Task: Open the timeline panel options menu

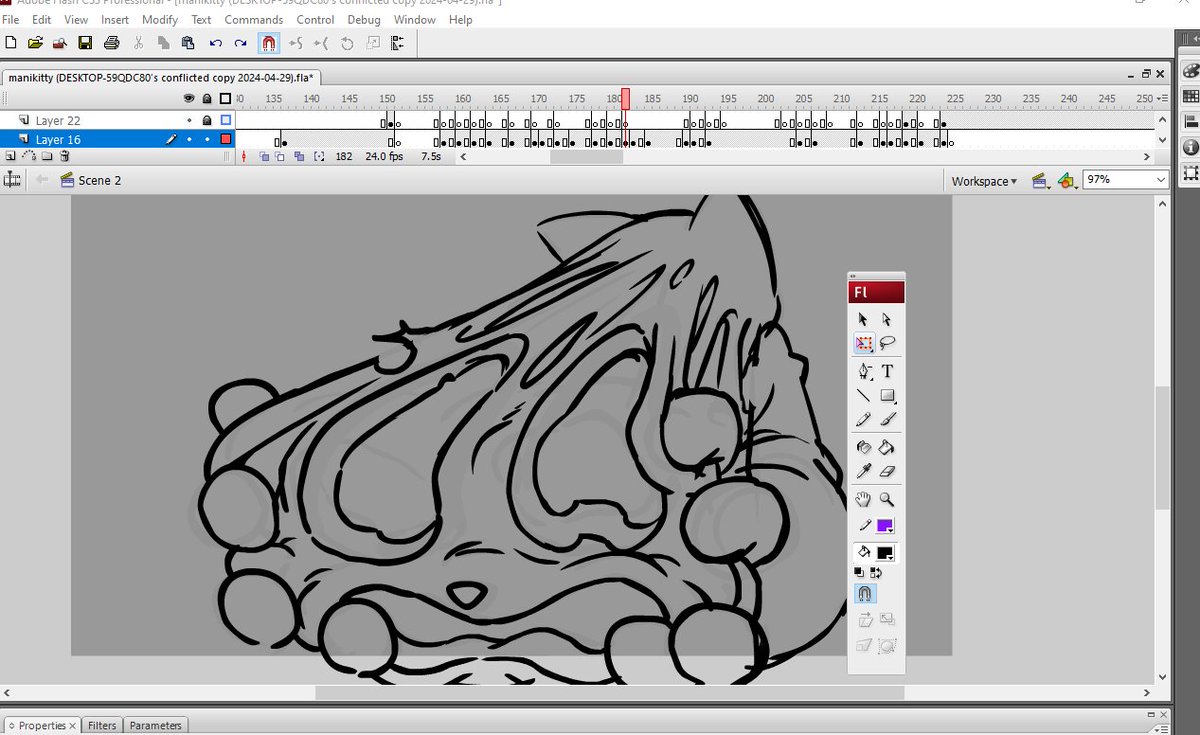Action: [1160, 99]
